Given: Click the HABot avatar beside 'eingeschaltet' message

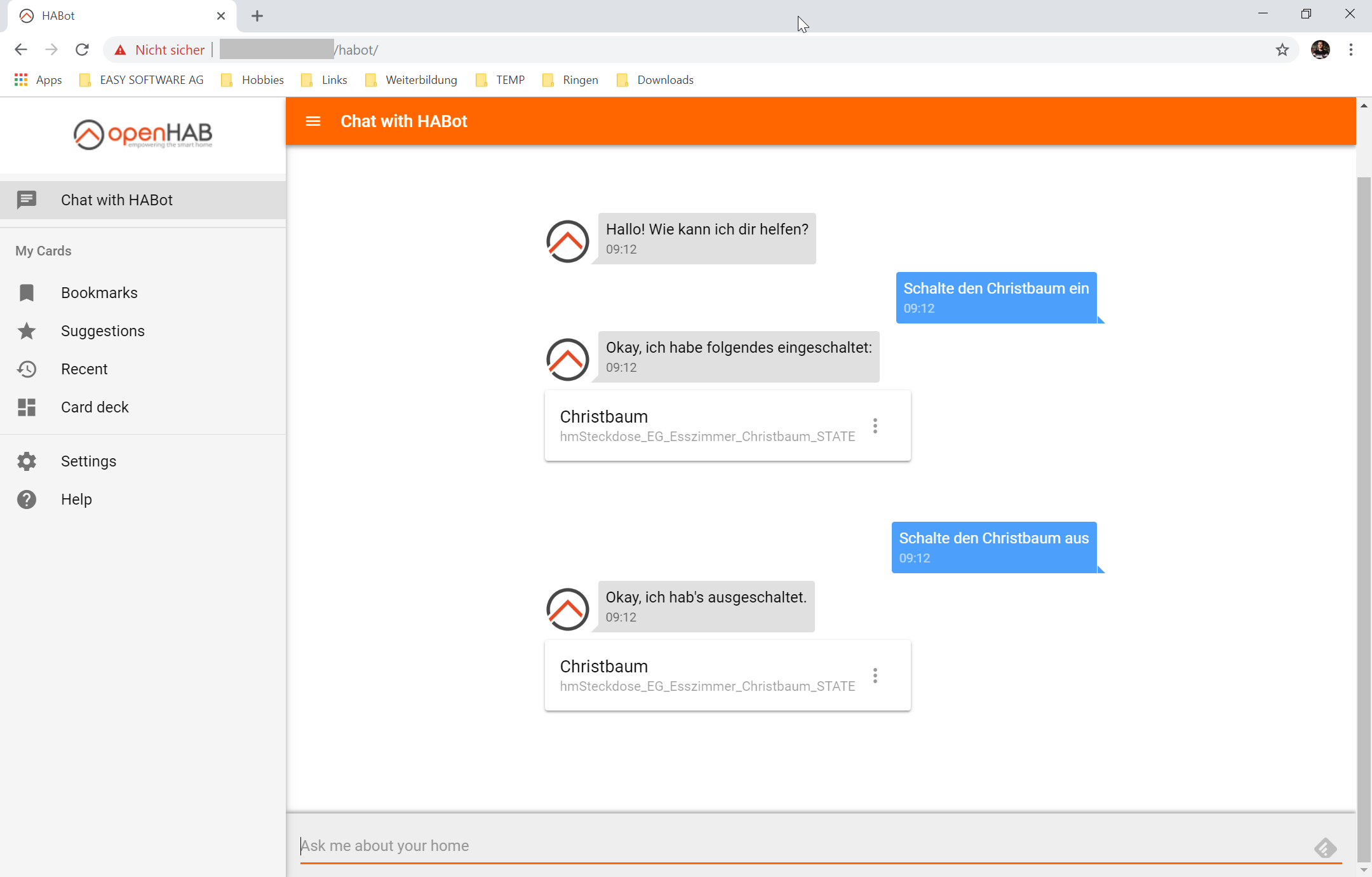Looking at the screenshot, I should pos(568,360).
